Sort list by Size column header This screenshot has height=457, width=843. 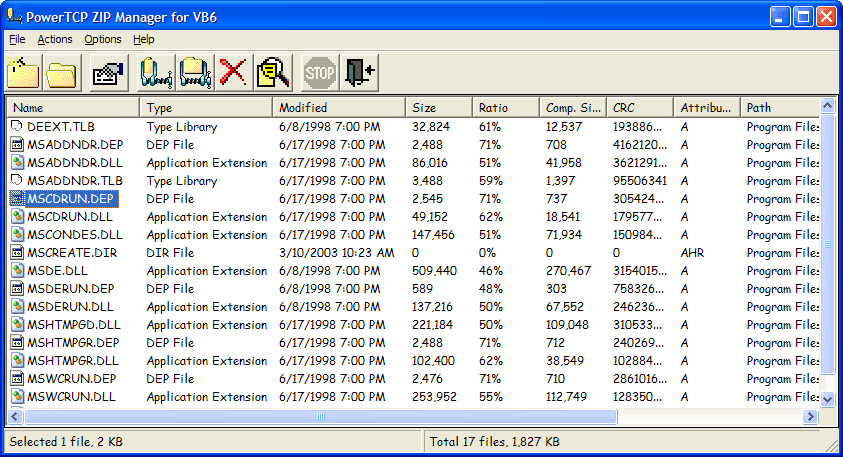439,108
